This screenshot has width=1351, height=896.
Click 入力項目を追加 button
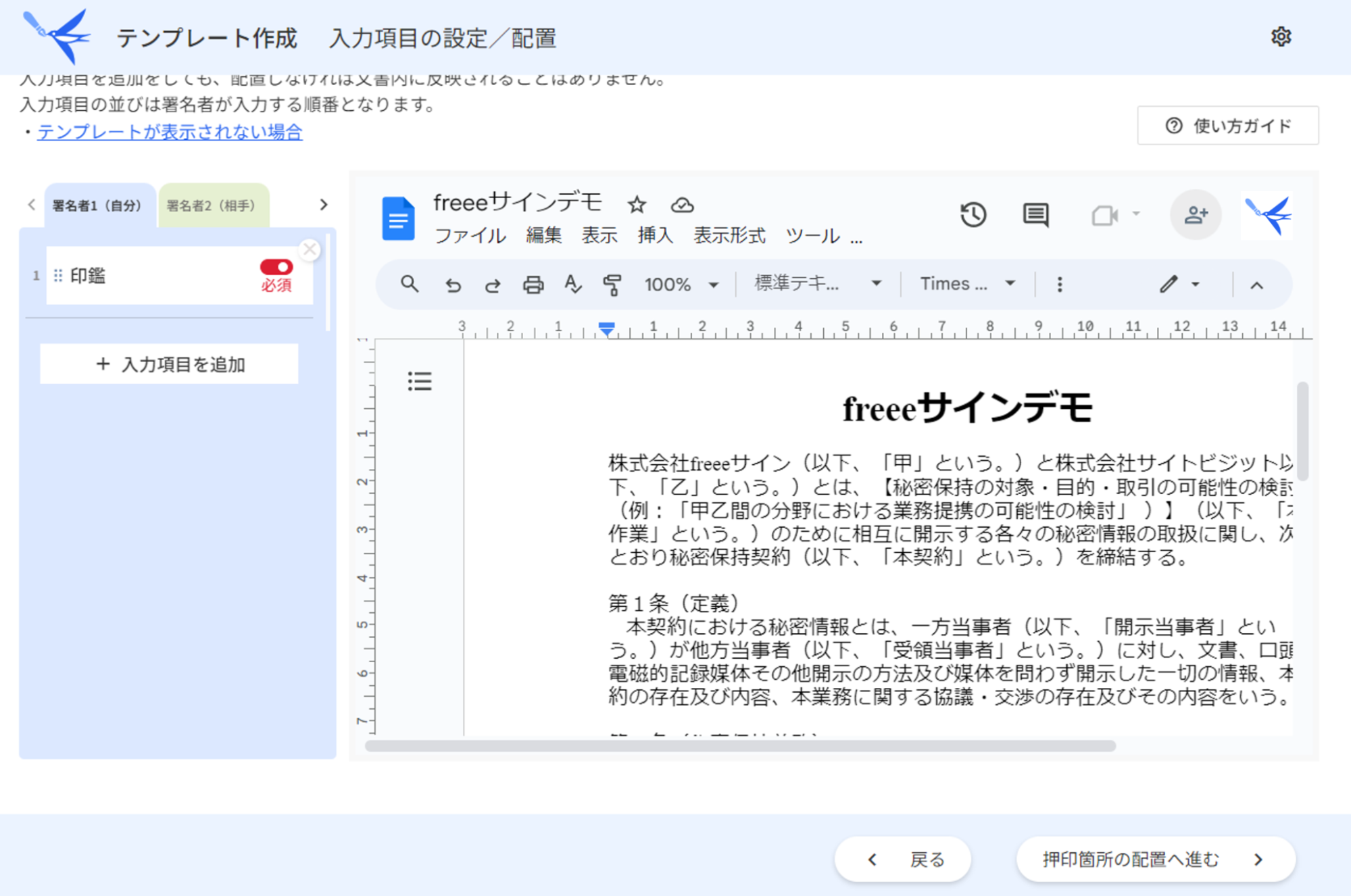point(169,364)
